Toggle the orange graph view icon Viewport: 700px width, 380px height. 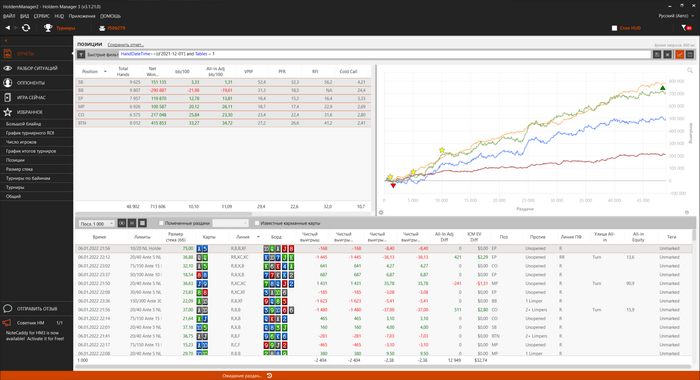(x=679, y=54)
